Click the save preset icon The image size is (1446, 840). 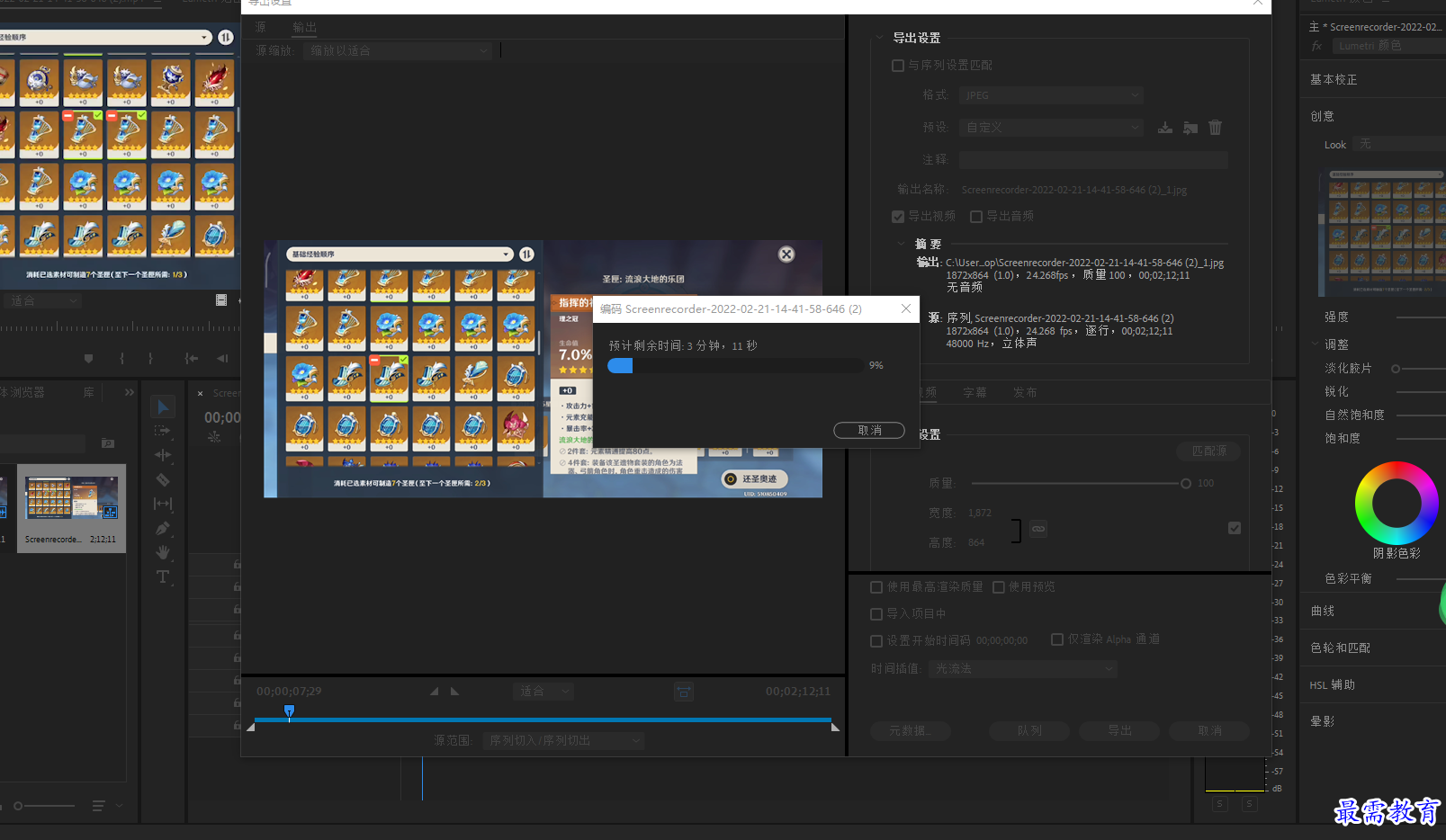(1165, 128)
